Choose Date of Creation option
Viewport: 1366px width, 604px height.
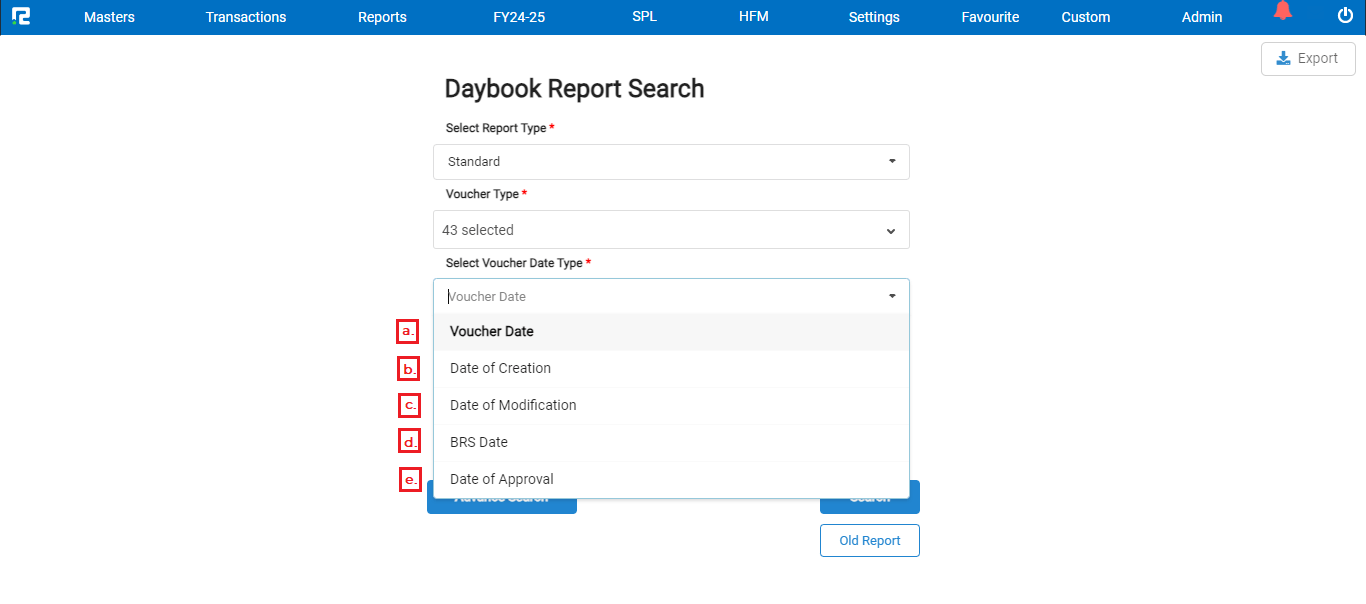pos(500,369)
